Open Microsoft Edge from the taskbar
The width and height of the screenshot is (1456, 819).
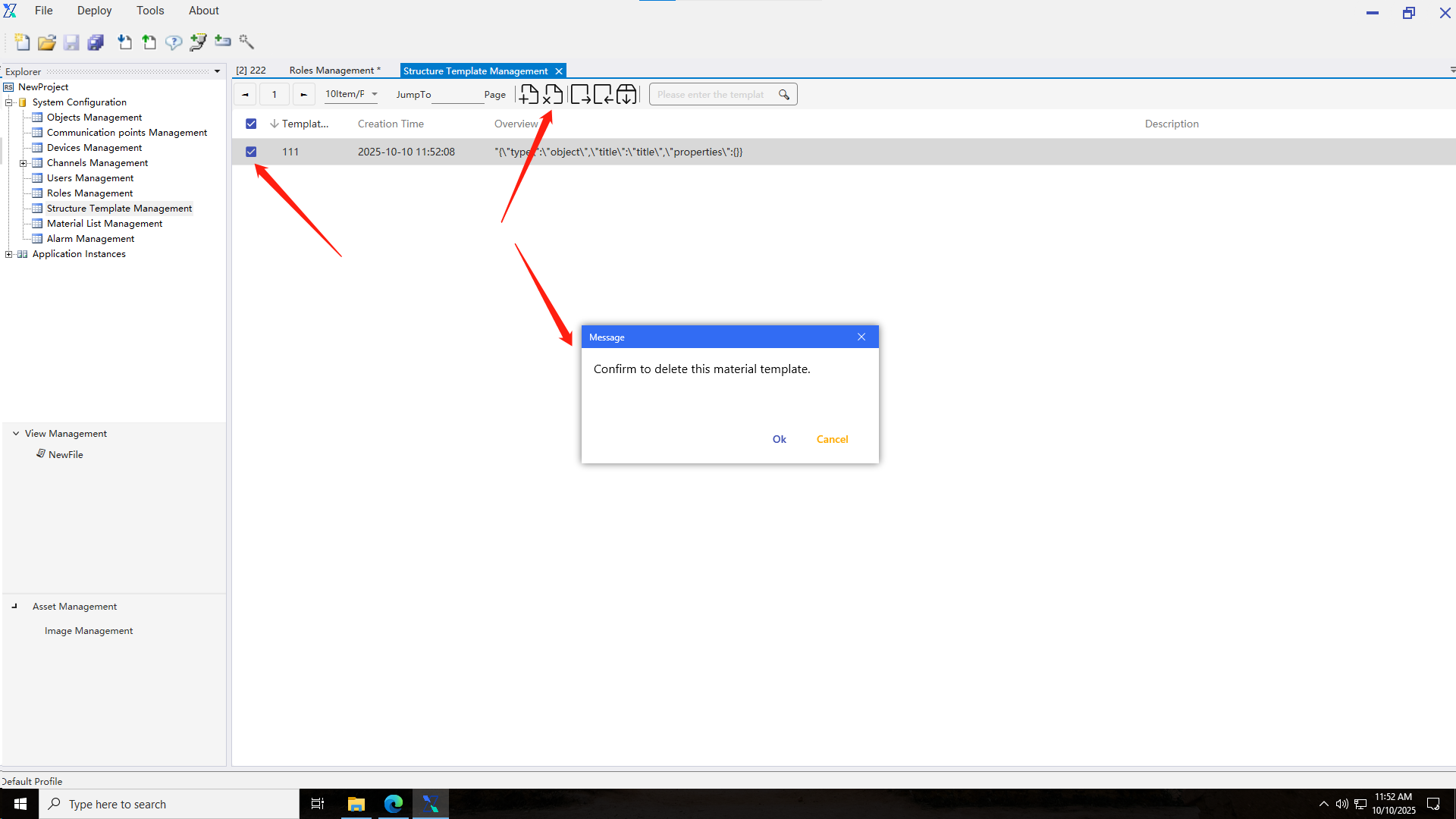[x=393, y=804]
